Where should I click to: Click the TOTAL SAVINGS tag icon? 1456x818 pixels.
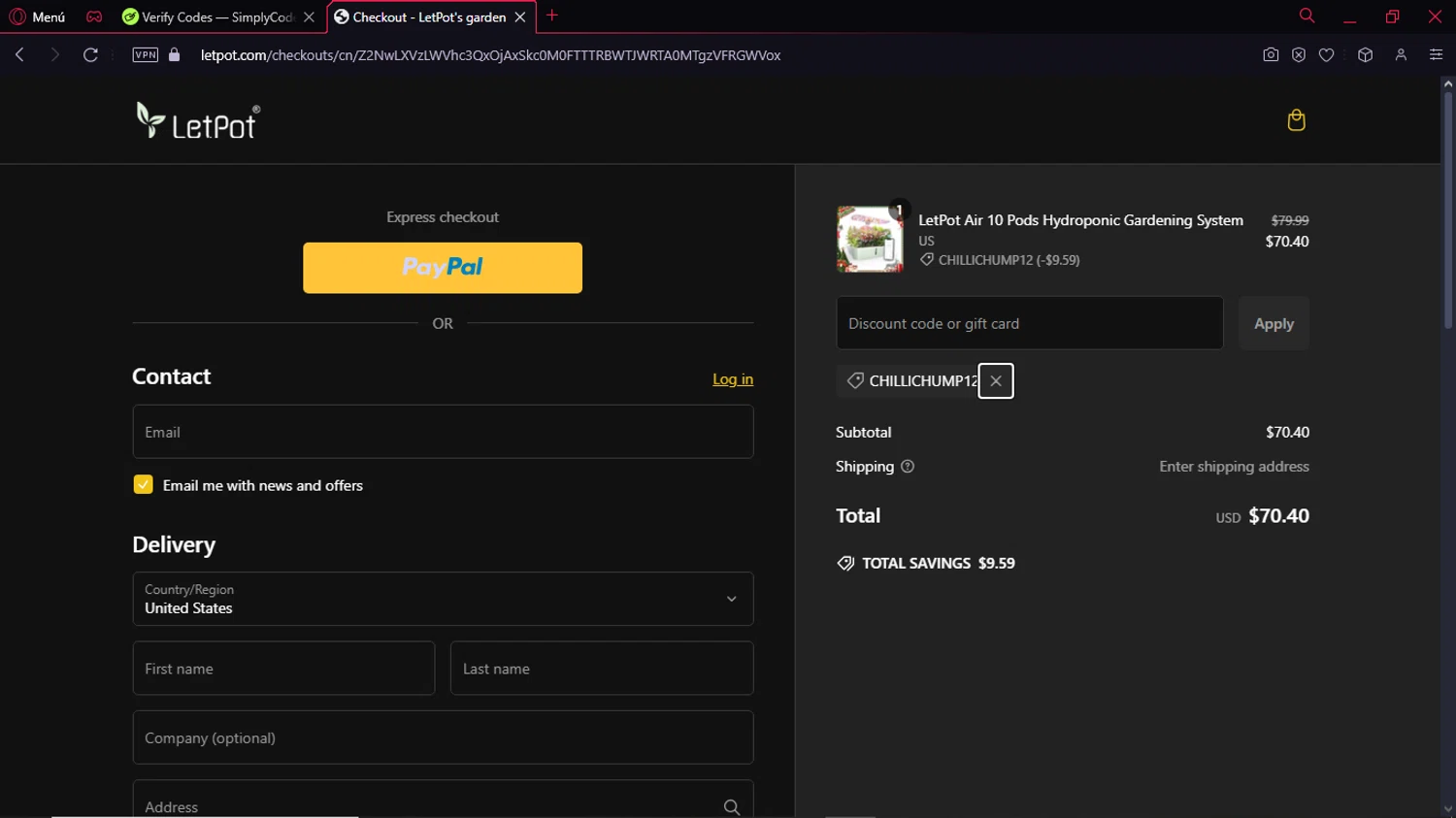[x=845, y=564]
